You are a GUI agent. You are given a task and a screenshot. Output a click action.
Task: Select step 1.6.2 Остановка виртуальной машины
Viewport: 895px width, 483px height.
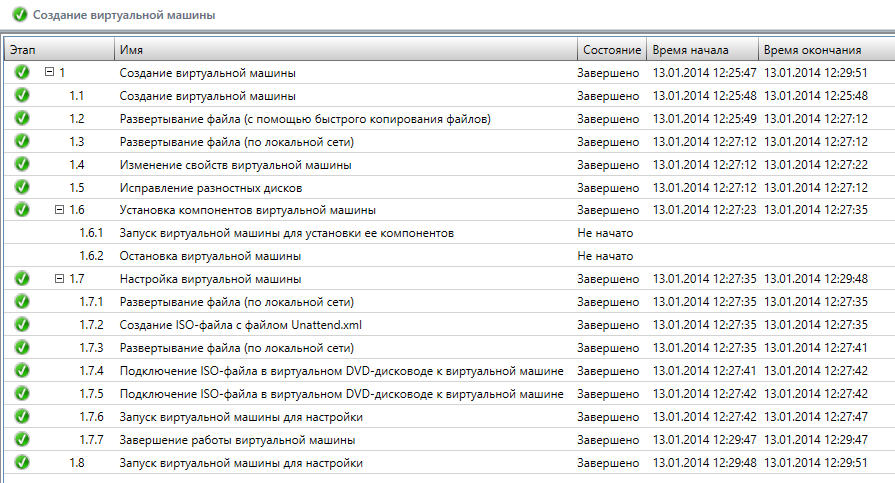point(210,256)
